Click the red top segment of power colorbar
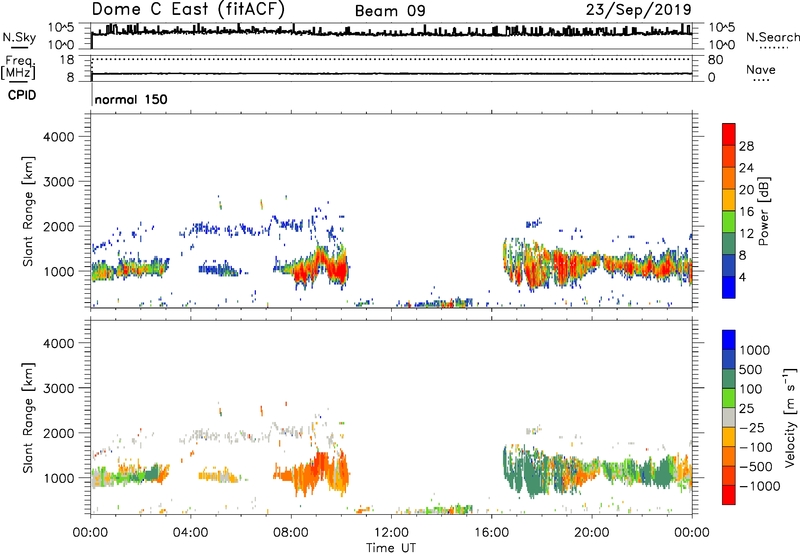This screenshot has height=554, width=800. [729, 134]
